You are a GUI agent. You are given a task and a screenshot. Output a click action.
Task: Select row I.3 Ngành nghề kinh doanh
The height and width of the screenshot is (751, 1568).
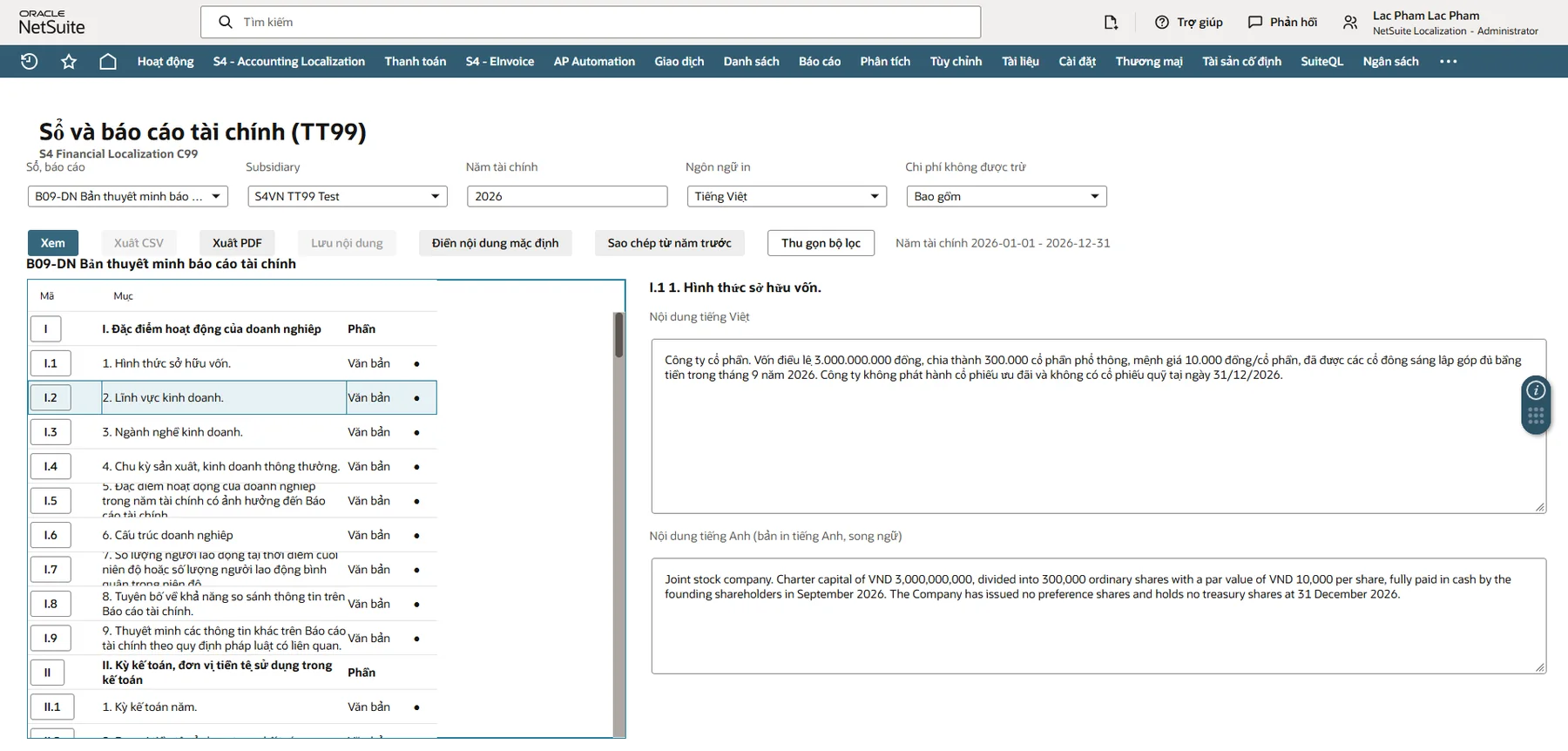pos(233,432)
